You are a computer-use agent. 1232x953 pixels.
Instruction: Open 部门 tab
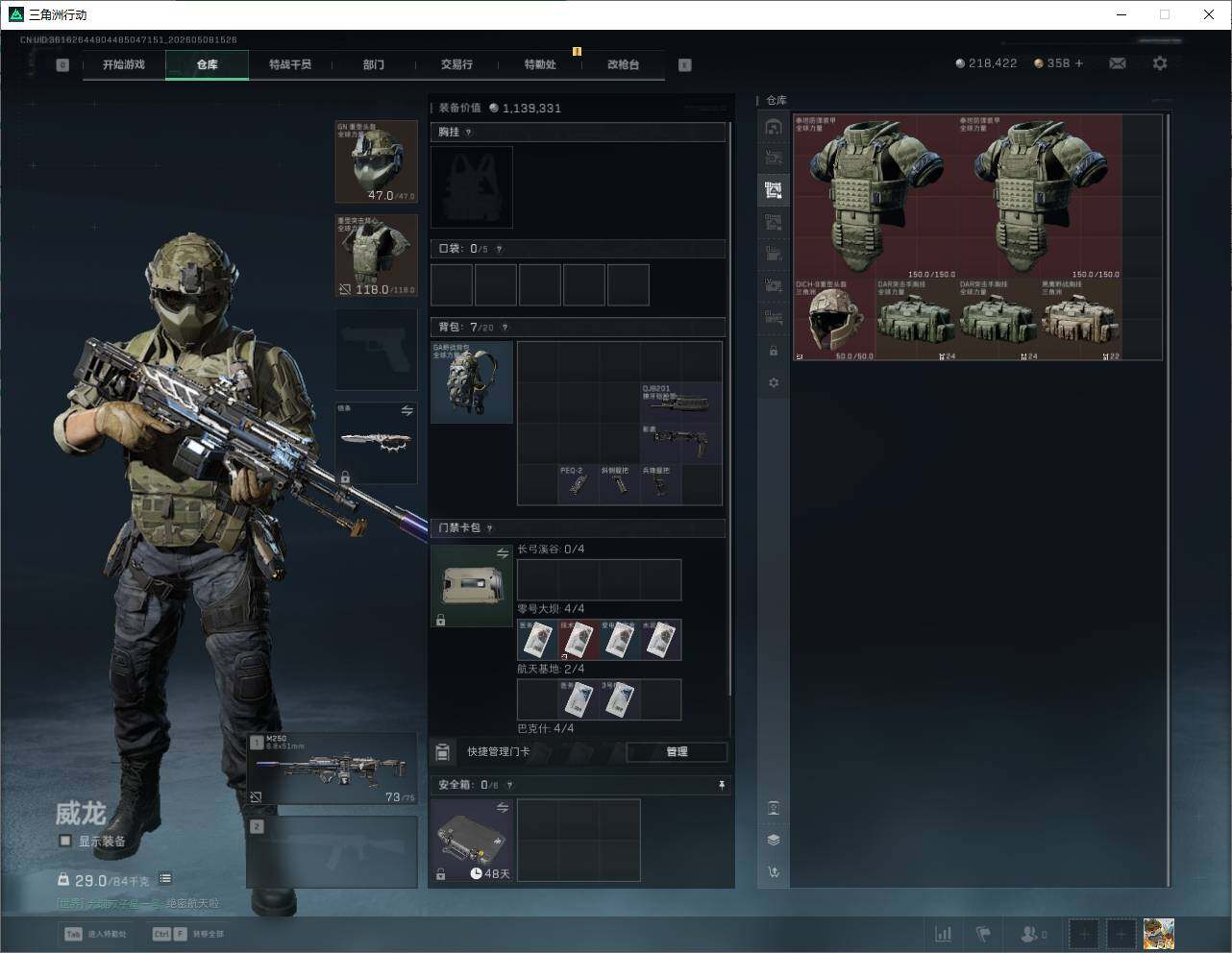click(374, 64)
